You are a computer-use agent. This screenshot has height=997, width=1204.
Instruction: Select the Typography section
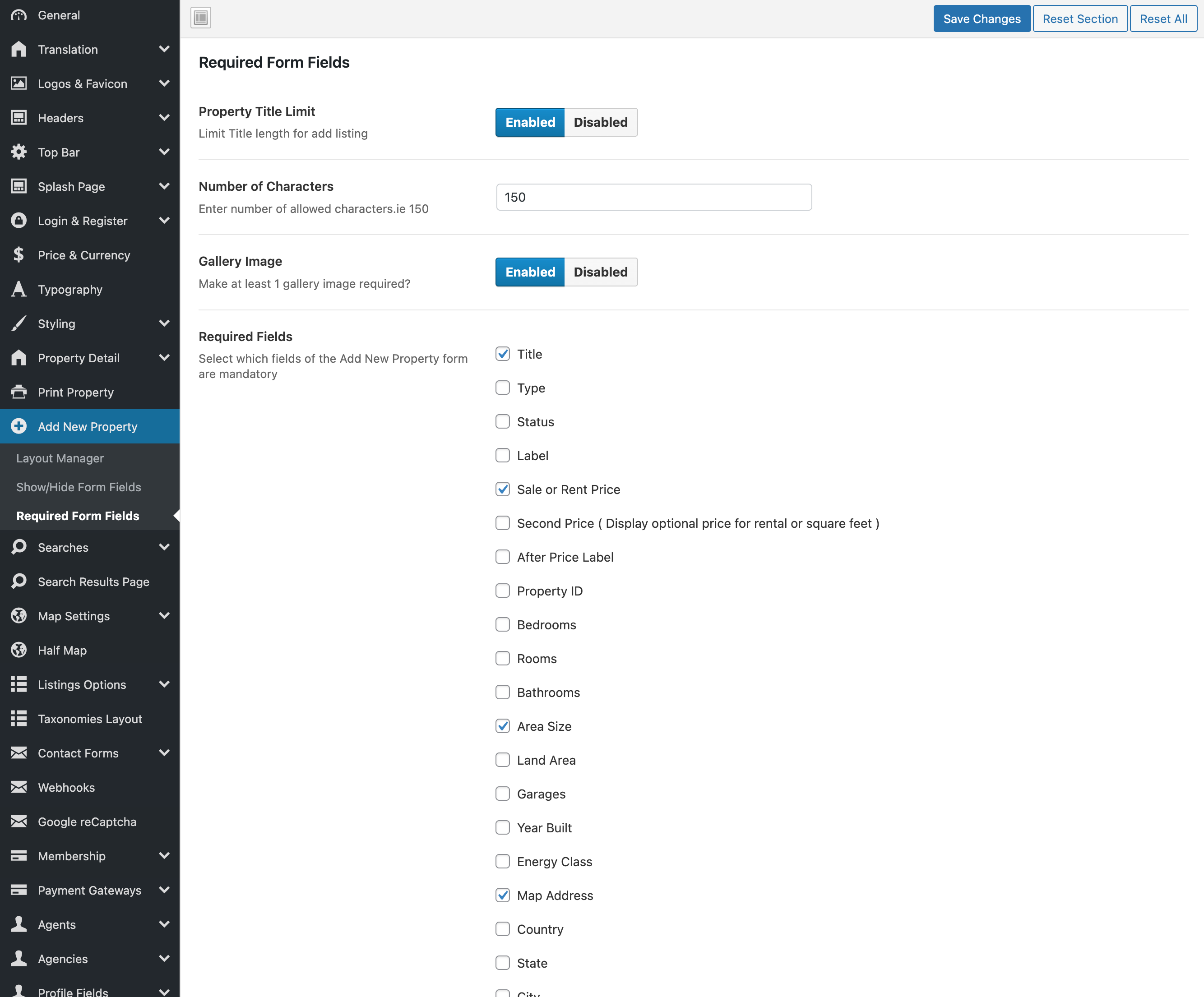click(x=70, y=289)
